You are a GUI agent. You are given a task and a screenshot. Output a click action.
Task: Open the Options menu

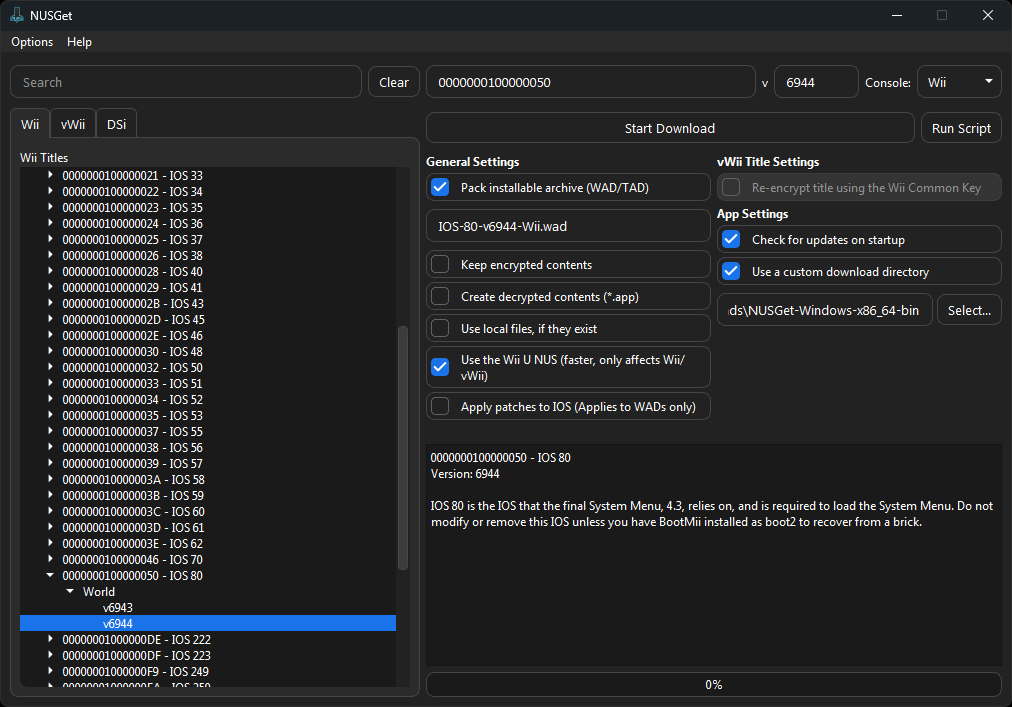(x=32, y=42)
